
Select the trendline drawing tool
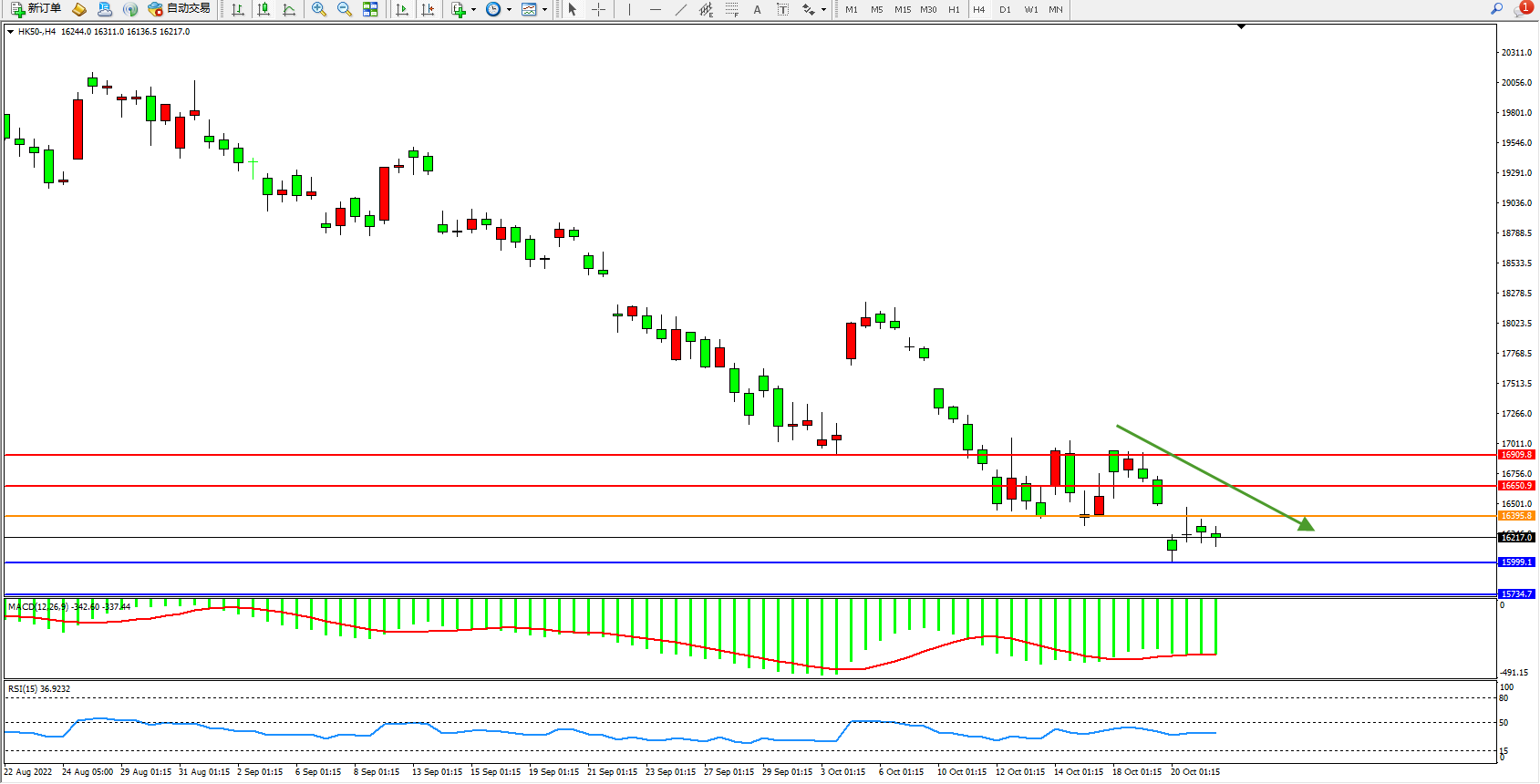click(680, 9)
